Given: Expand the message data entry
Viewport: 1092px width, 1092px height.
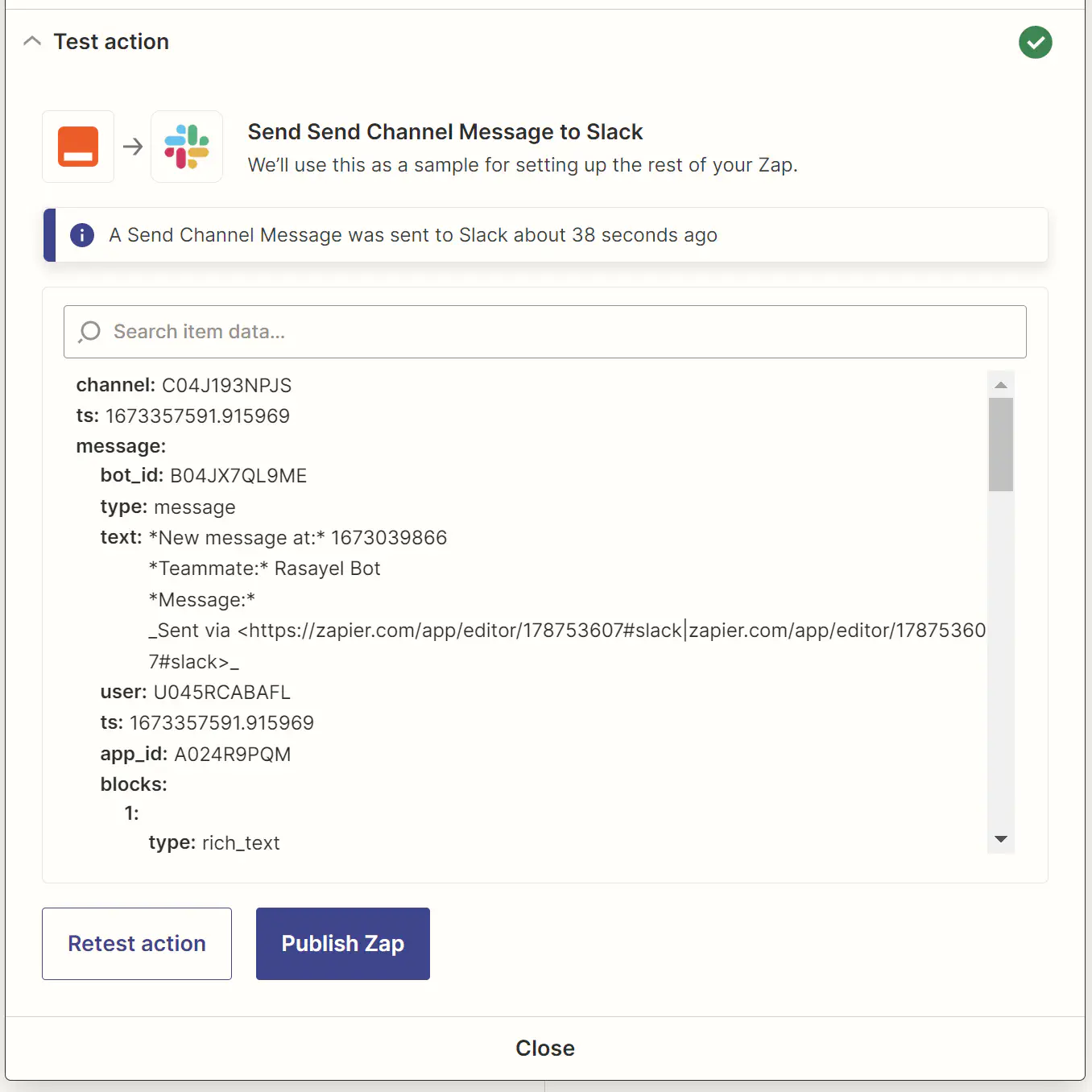Looking at the screenshot, I should [x=121, y=445].
